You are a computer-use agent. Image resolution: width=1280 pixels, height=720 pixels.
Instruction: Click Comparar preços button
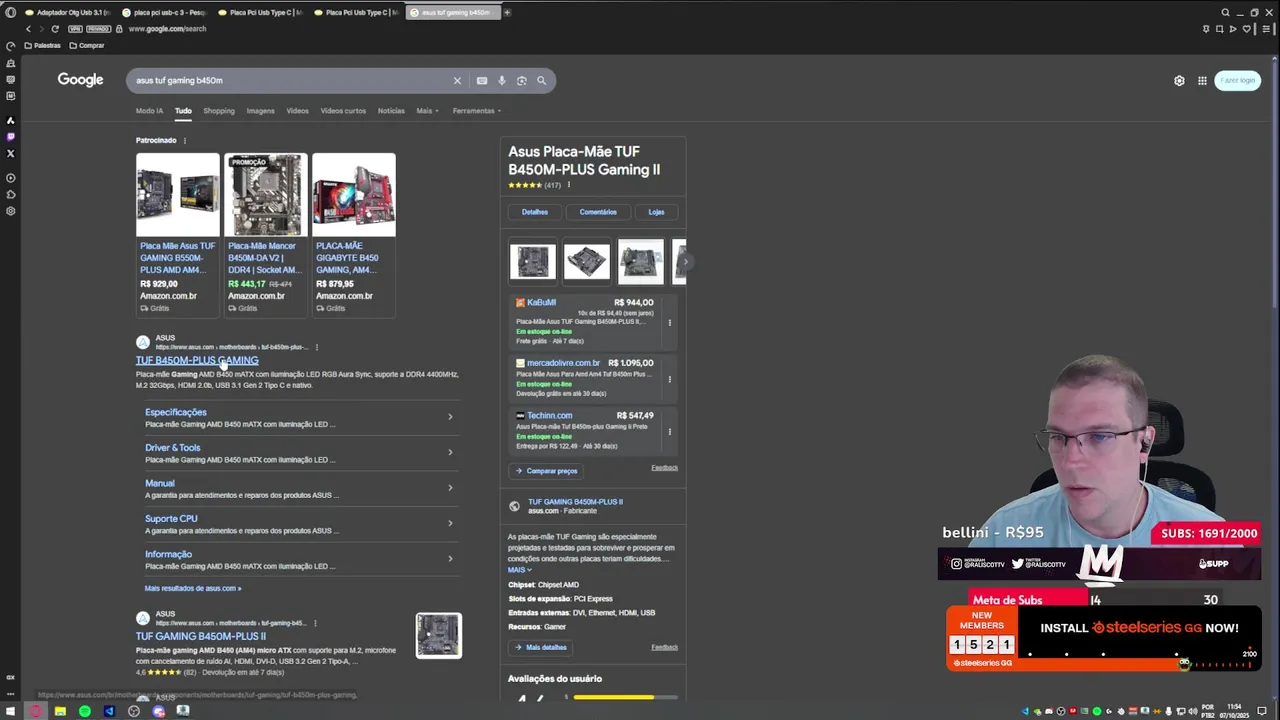click(x=546, y=471)
